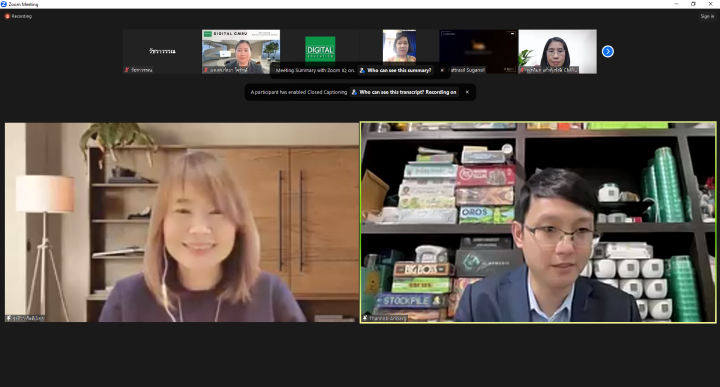720x387 pixels.
Task: Click person icon beside 'Who can see this transcript?'
Action: tap(354, 92)
